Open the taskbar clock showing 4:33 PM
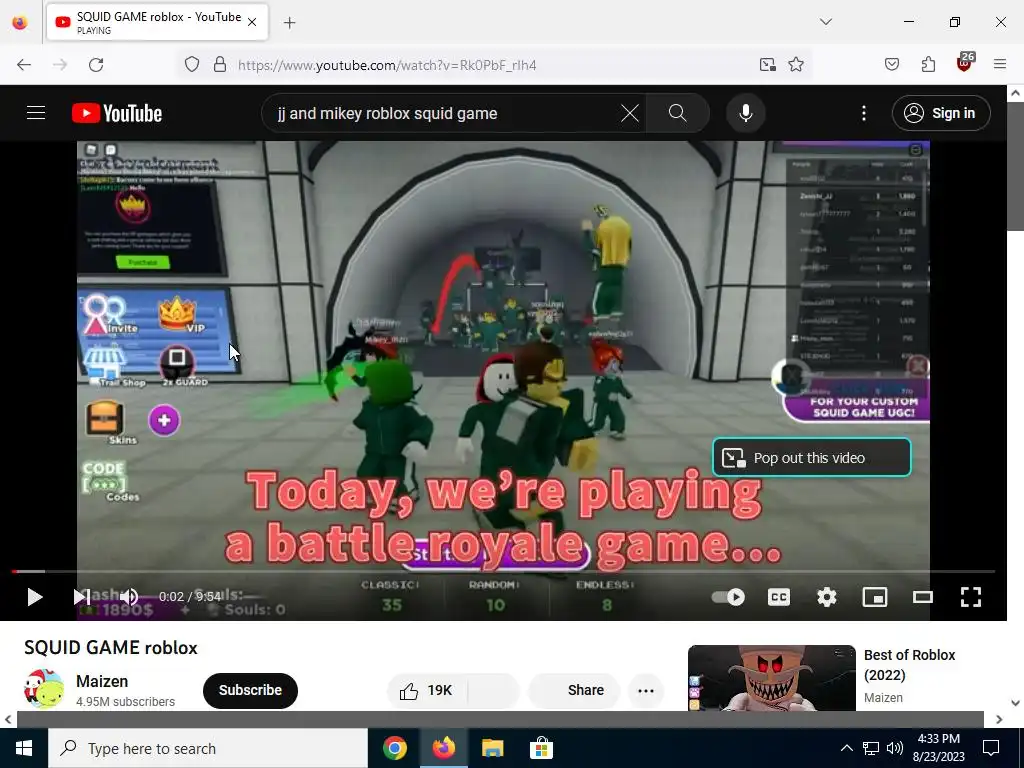This screenshot has width=1024, height=768. 940,748
